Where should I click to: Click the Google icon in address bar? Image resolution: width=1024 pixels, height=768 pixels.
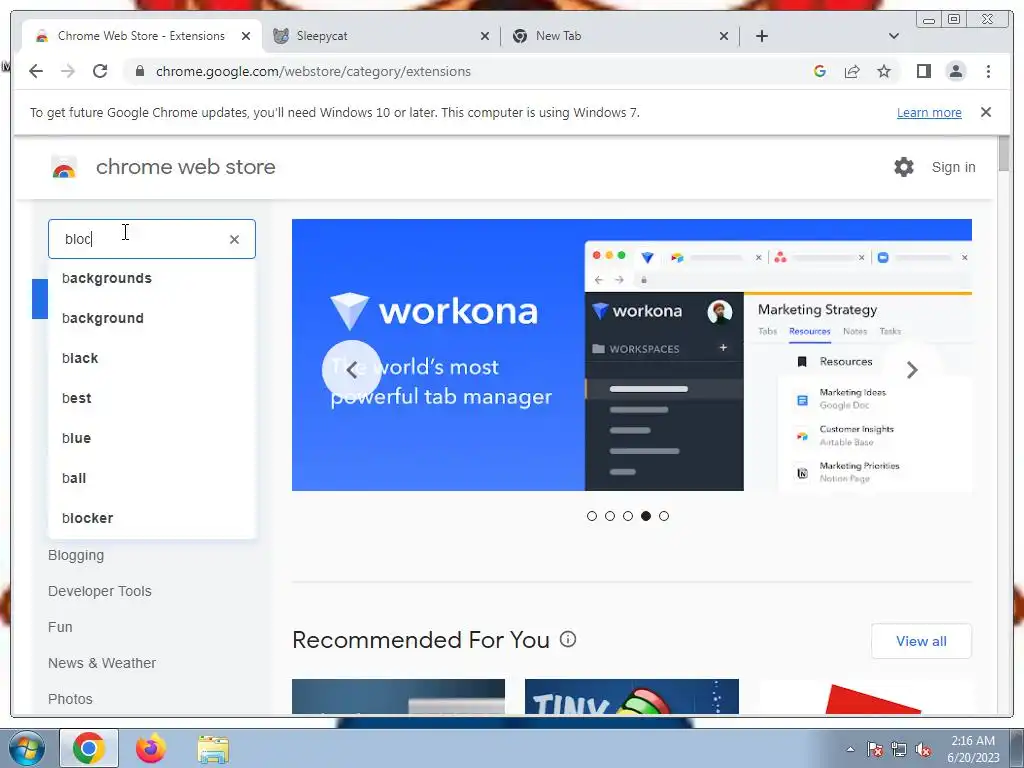(820, 71)
